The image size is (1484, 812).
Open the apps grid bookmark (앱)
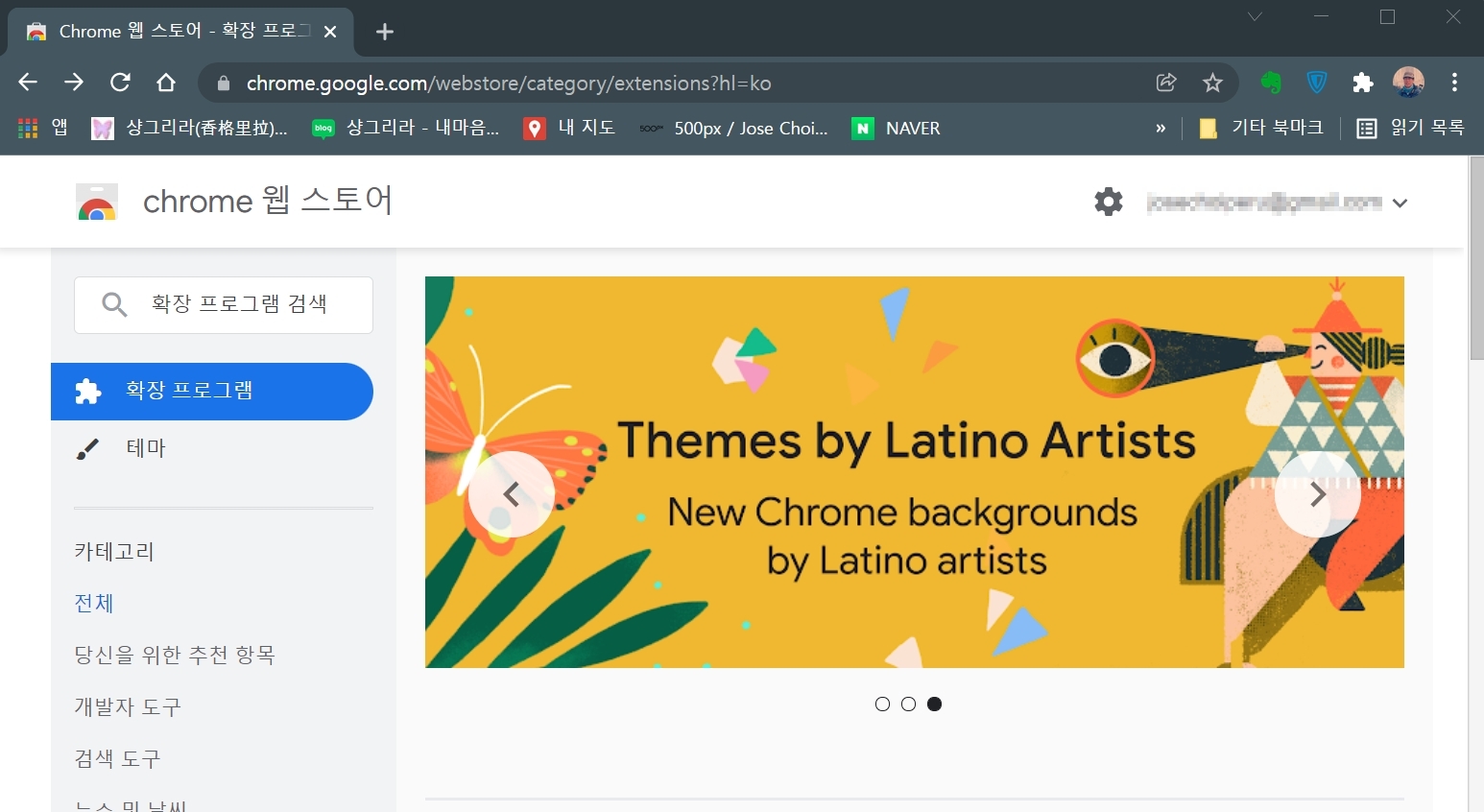coord(42,128)
